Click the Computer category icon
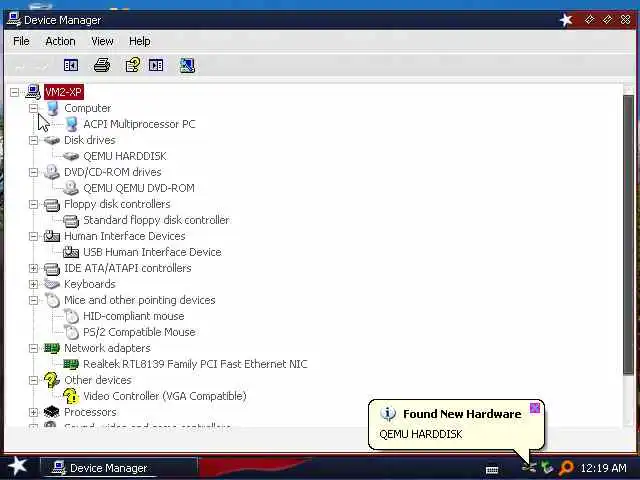The image size is (640, 480). coord(52,108)
